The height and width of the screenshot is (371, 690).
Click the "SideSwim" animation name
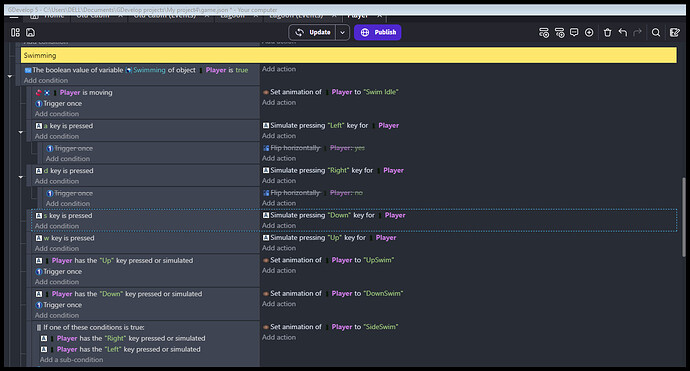pos(381,327)
